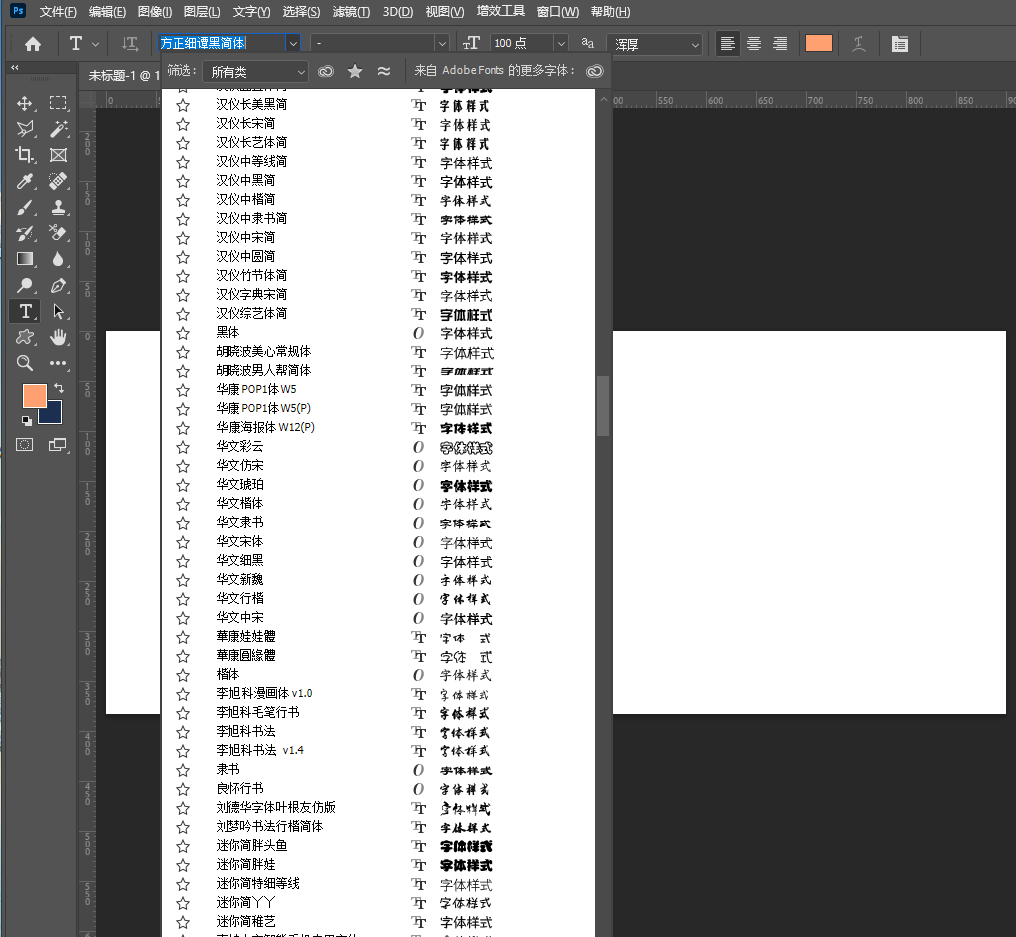Select the Clone Stamp tool

(x=58, y=207)
